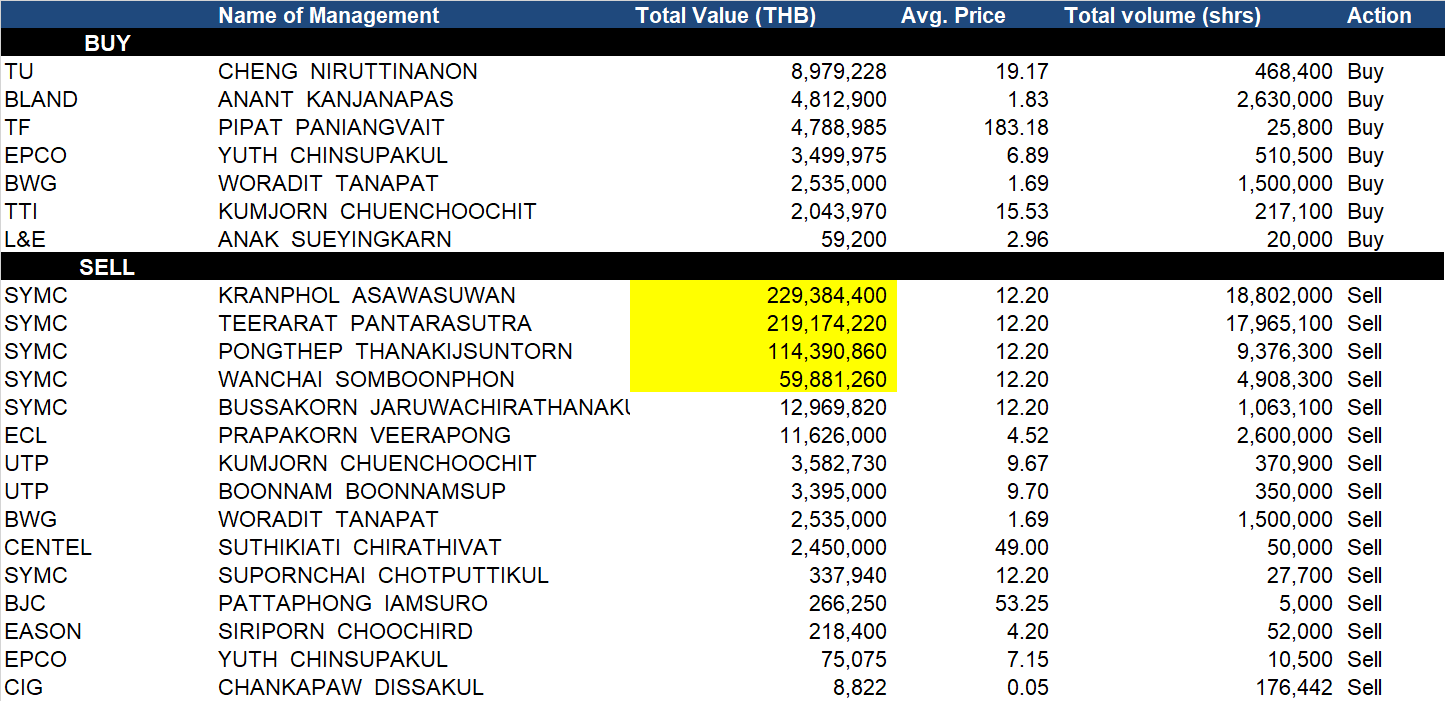
Task: Select the value 8,979,228
Action: pyautogui.click(x=838, y=71)
